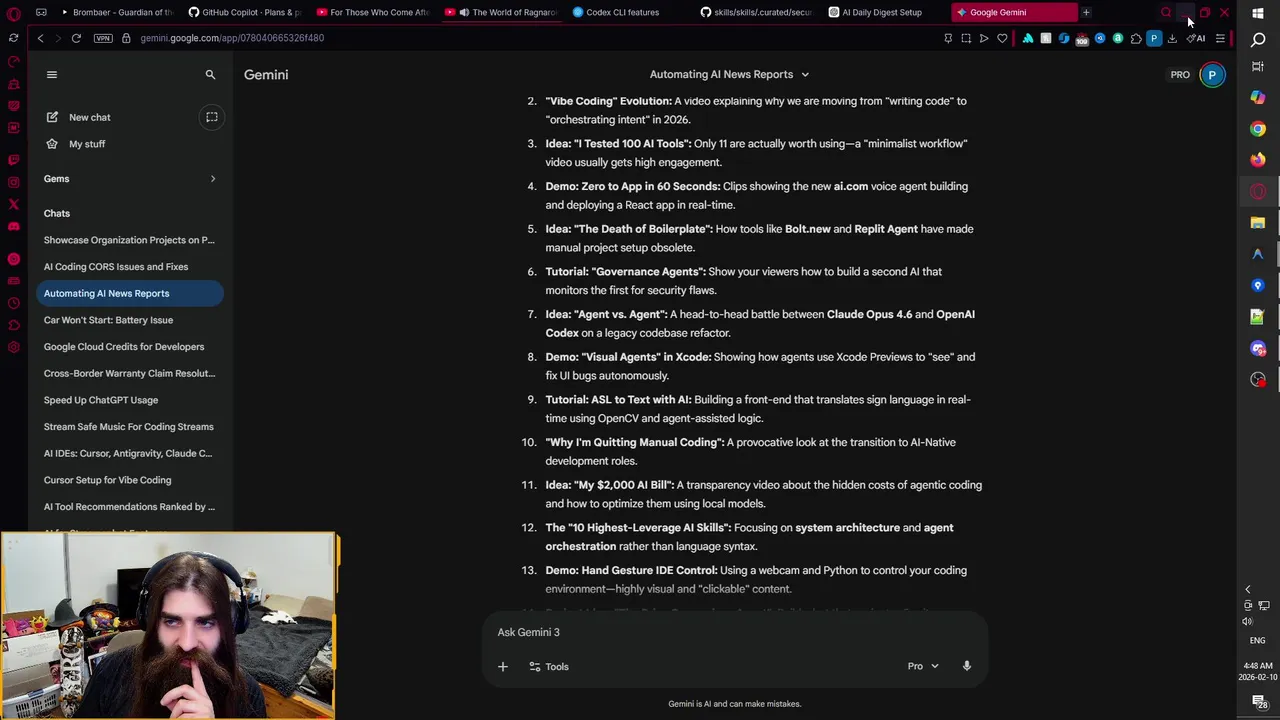This screenshot has height=720, width=1280.
Task: Activate the microphone voice input
Action: (x=966, y=666)
